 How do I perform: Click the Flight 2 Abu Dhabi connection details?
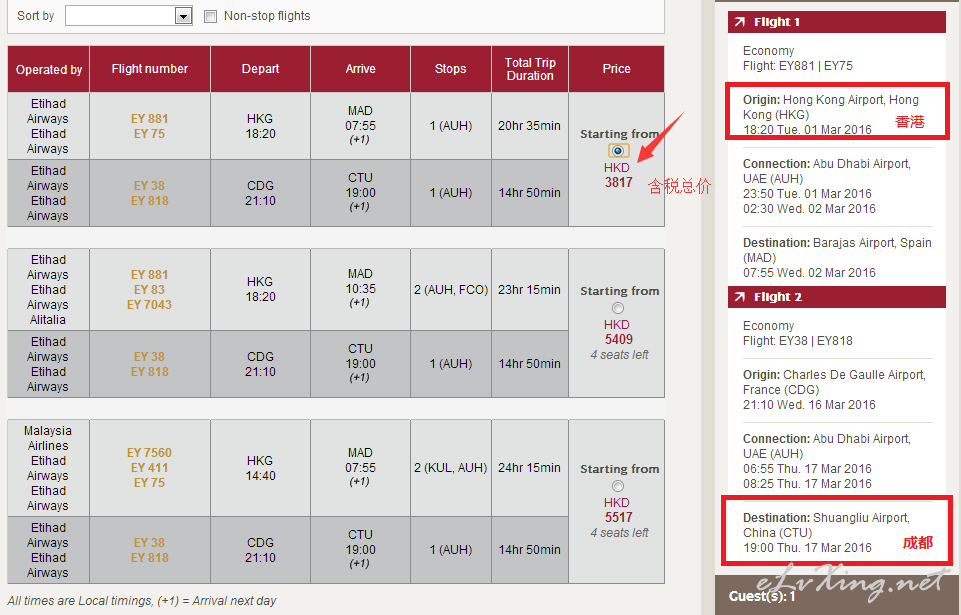click(827, 461)
